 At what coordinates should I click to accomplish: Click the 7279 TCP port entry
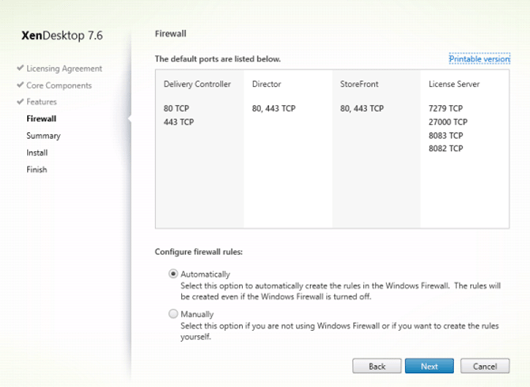[445, 108]
